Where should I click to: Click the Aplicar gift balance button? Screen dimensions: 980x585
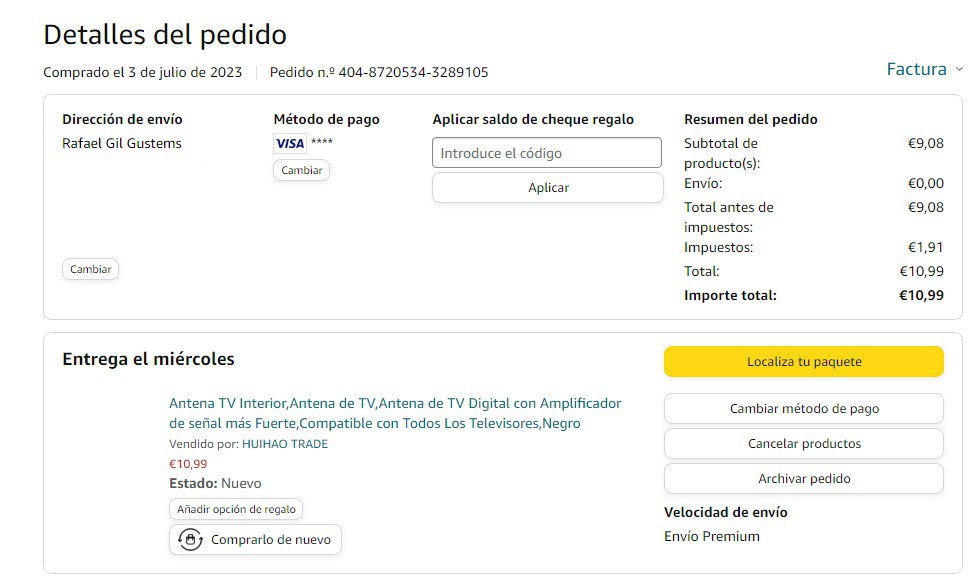[x=547, y=188]
